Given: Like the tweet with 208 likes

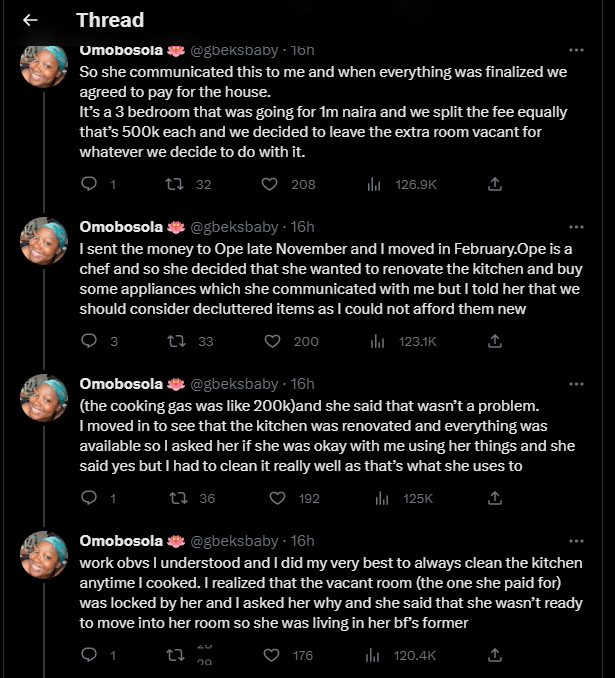Looking at the screenshot, I should point(269,184).
